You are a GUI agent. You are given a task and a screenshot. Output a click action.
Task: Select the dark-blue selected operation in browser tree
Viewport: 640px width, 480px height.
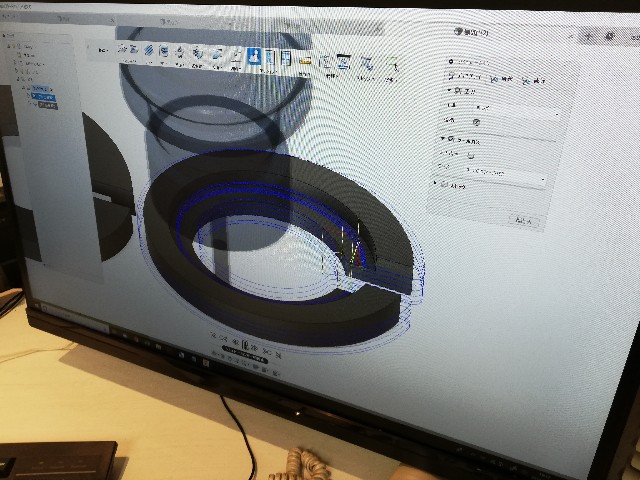coord(44,97)
